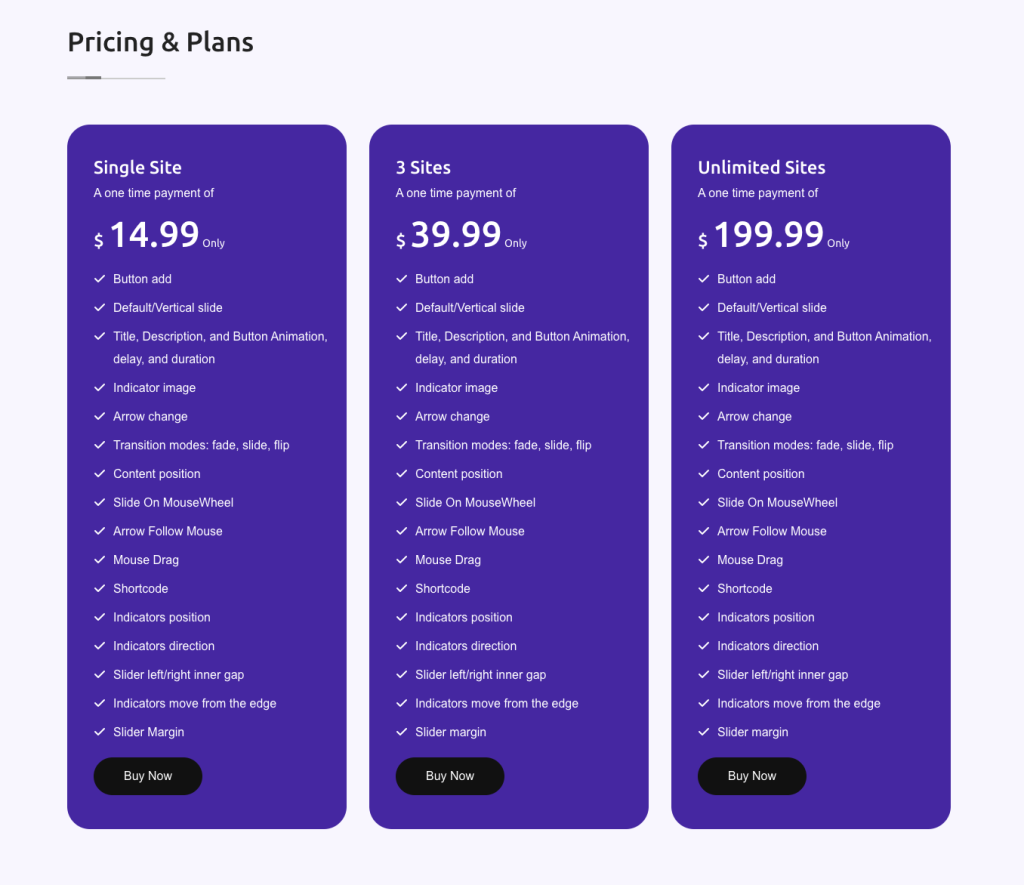Click the Indicator image checkmark in 3 Sites
Viewport: 1024px width, 885px height.
click(x=401, y=388)
